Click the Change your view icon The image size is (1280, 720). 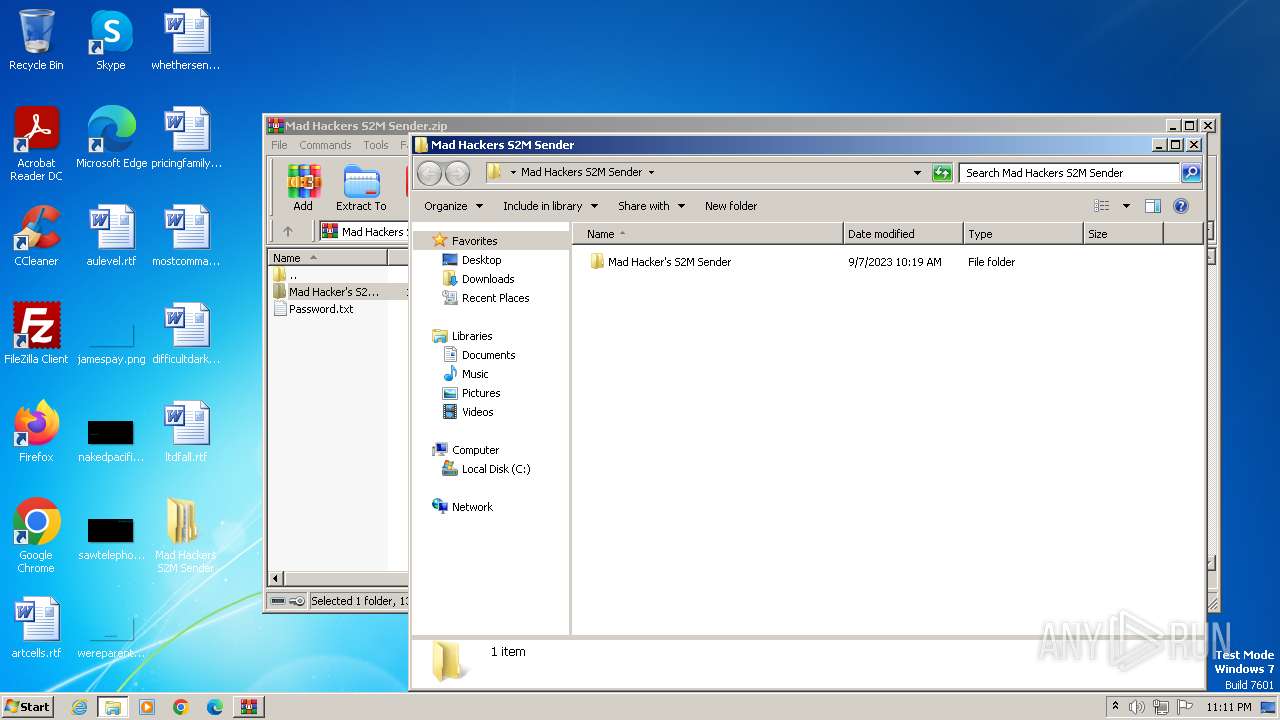coord(1101,206)
